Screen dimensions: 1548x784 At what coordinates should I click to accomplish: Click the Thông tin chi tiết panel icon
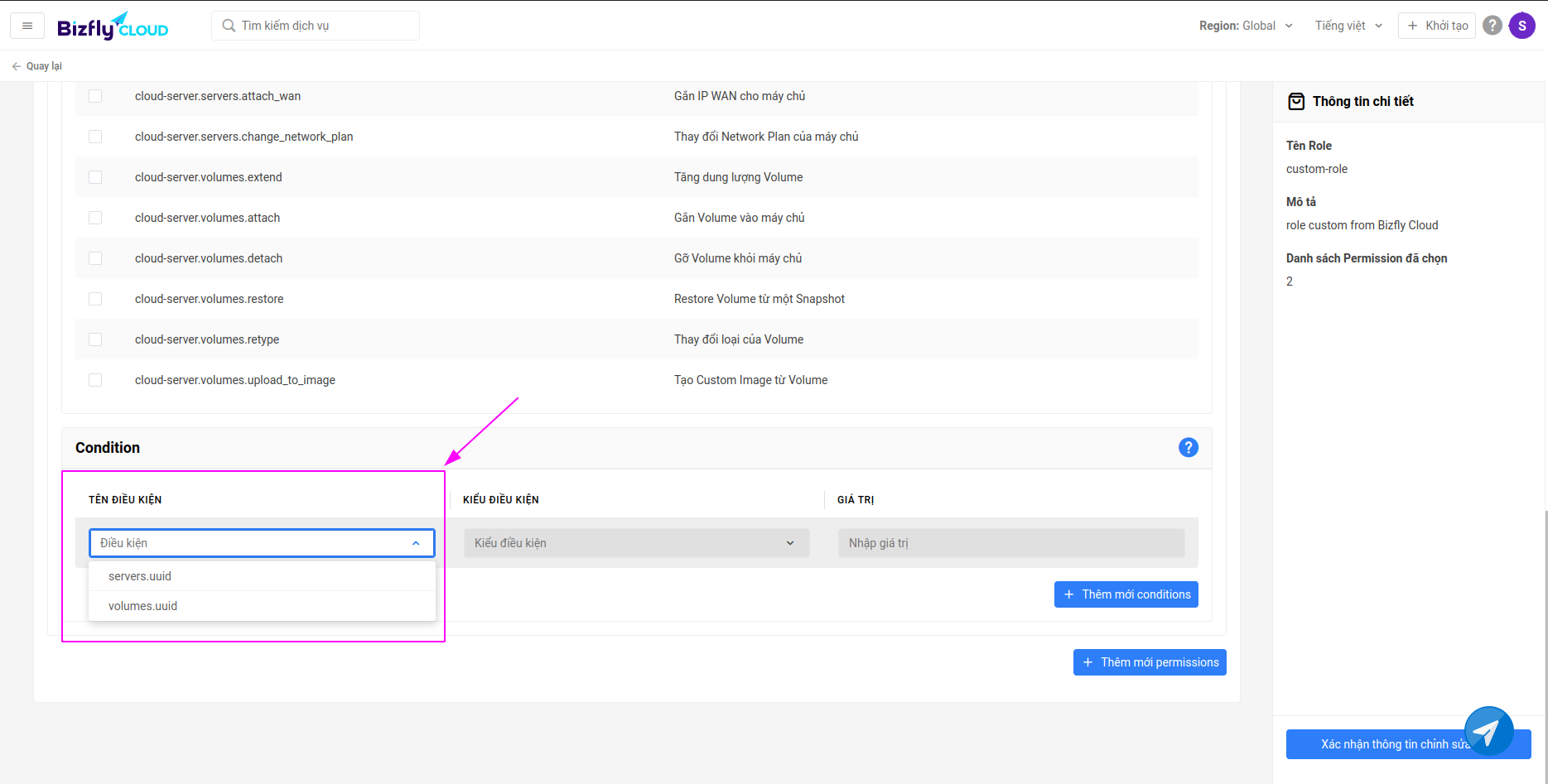point(1296,102)
